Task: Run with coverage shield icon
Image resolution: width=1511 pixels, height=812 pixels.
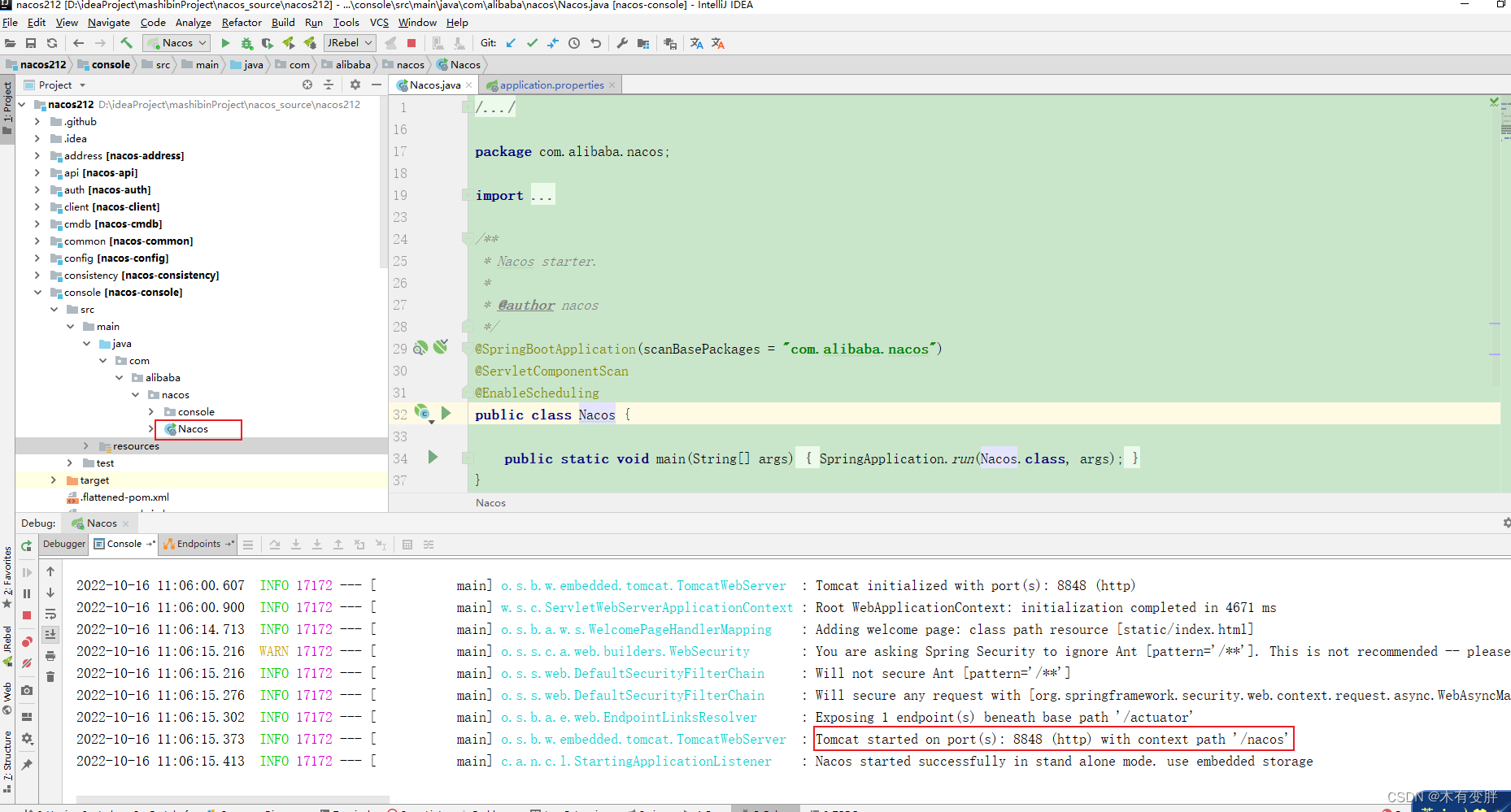Action: [267, 43]
